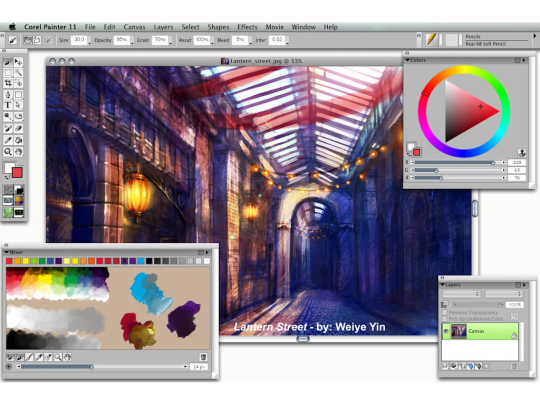Open the Effects menu

247,27
